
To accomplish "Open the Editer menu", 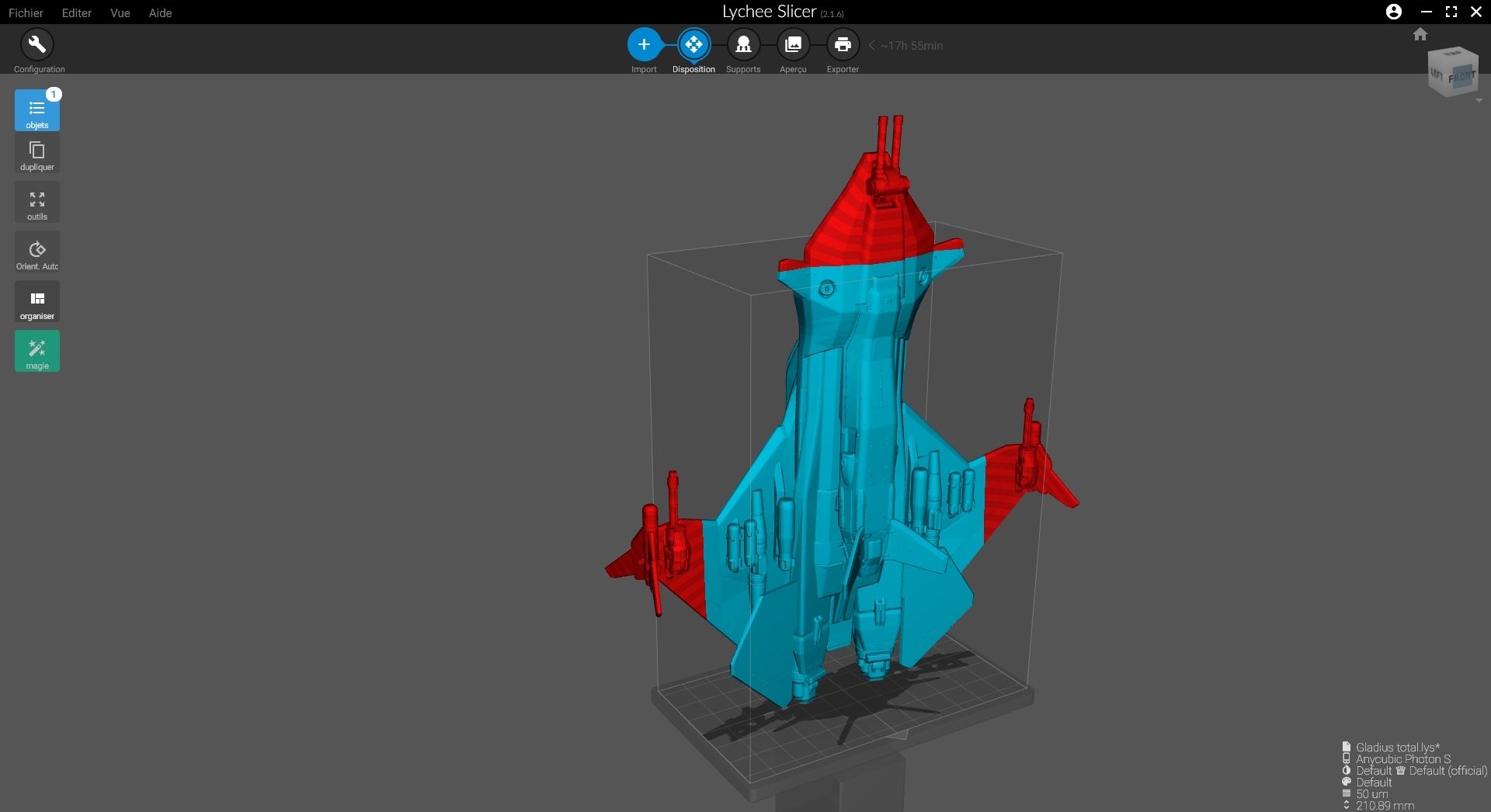I will coord(76,12).
